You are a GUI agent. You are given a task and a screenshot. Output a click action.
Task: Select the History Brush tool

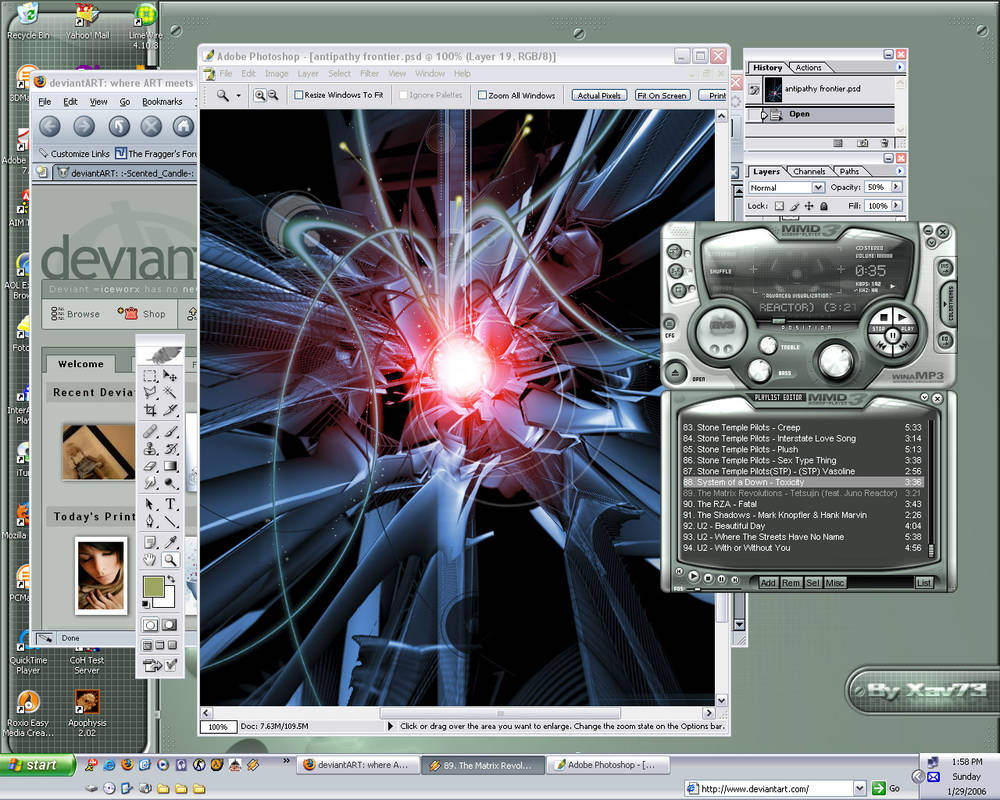pos(170,448)
